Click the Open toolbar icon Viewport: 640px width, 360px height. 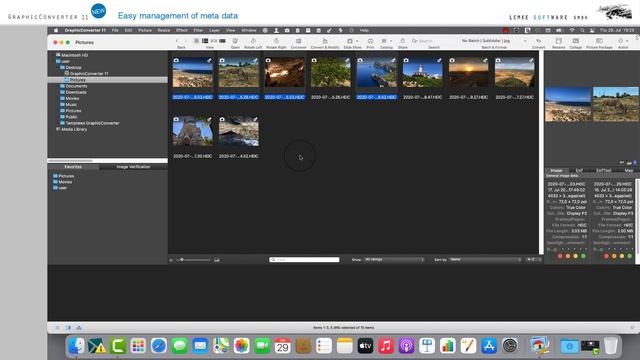235,41
